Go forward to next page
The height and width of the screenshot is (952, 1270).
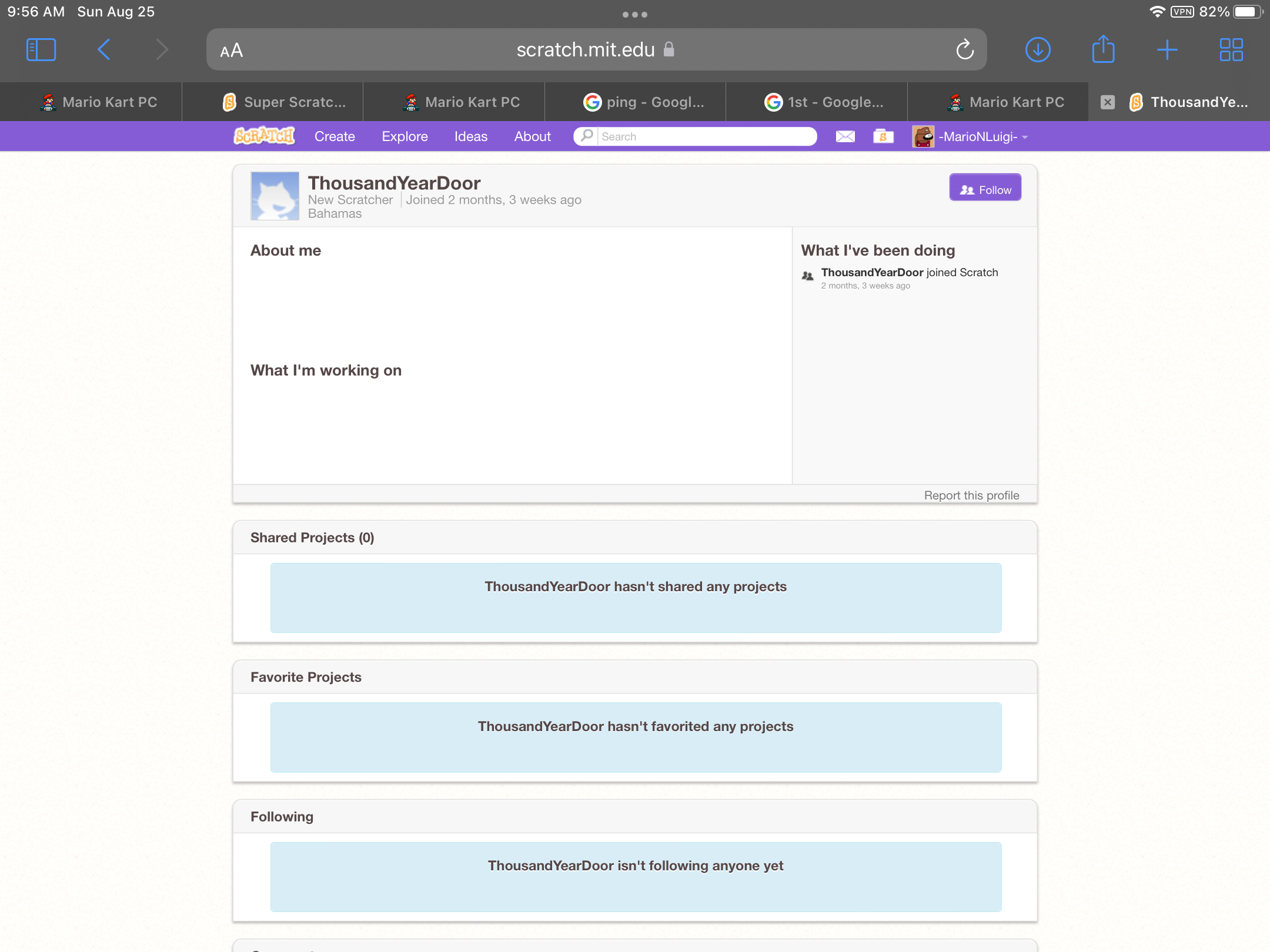coord(162,50)
